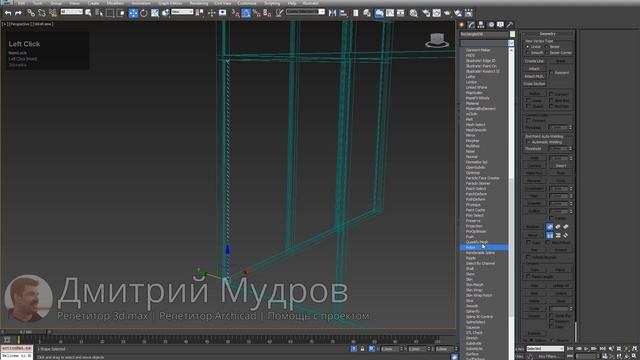Toggle the Automatic Welding checkbox
The height and width of the screenshot is (360, 640).
(528, 142)
